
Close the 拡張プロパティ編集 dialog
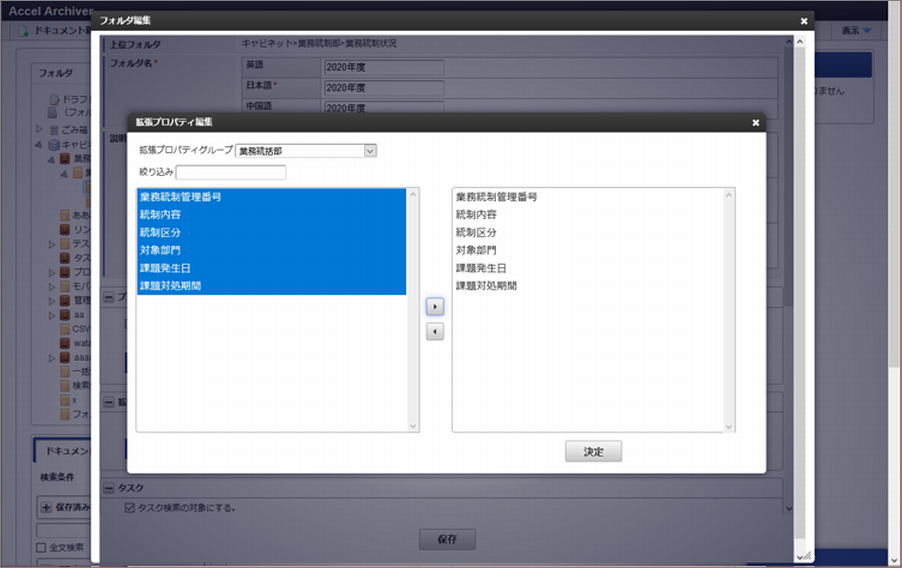point(756,123)
